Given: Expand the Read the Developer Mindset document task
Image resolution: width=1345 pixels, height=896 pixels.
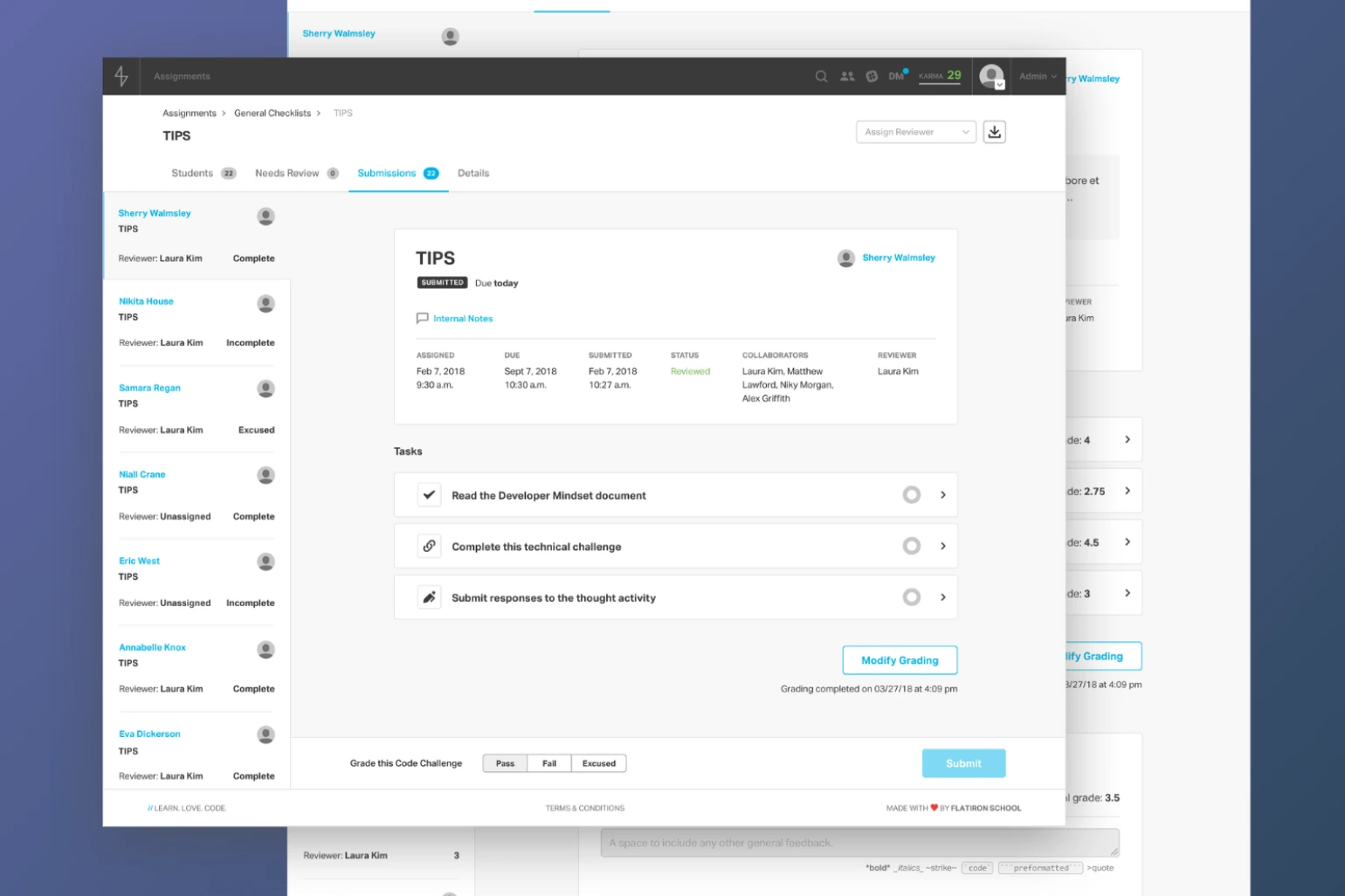Looking at the screenshot, I should [943, 495].
